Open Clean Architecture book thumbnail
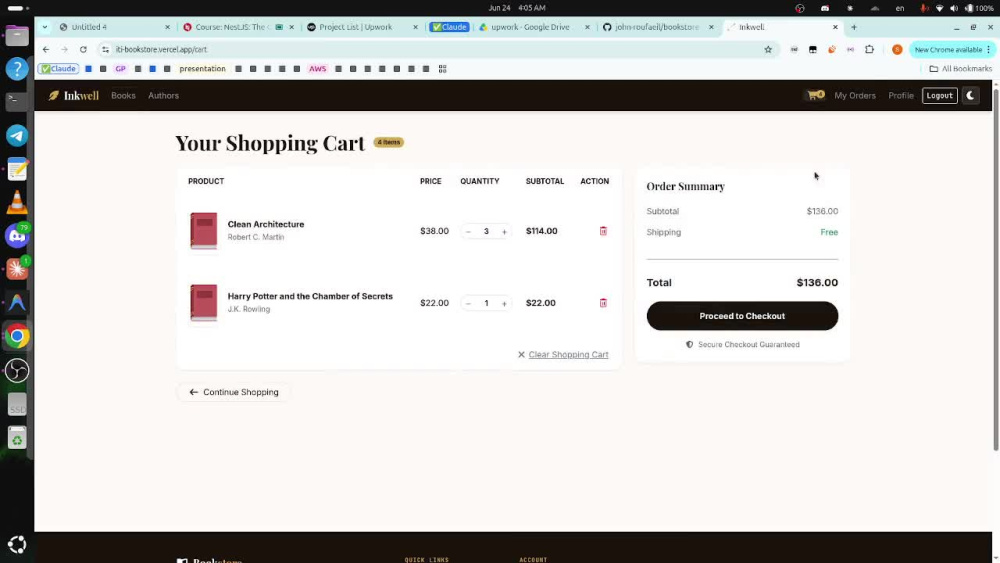Image resolution: width=1000 pixels, height=563 pixels. point(203,231)
